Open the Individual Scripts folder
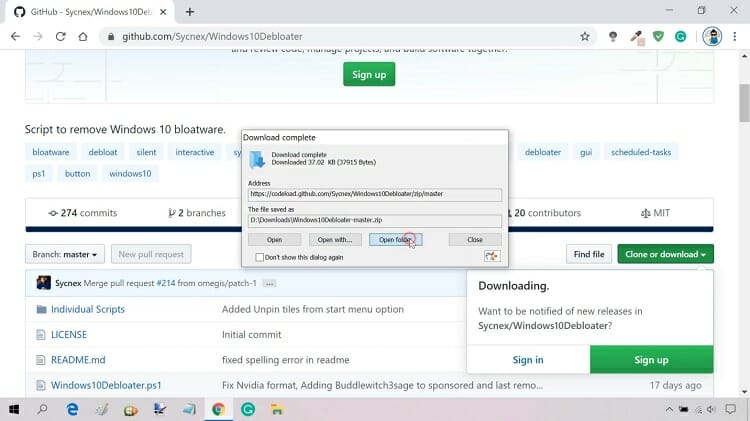This screenshot has height=421, width=750. click(88, 309)
